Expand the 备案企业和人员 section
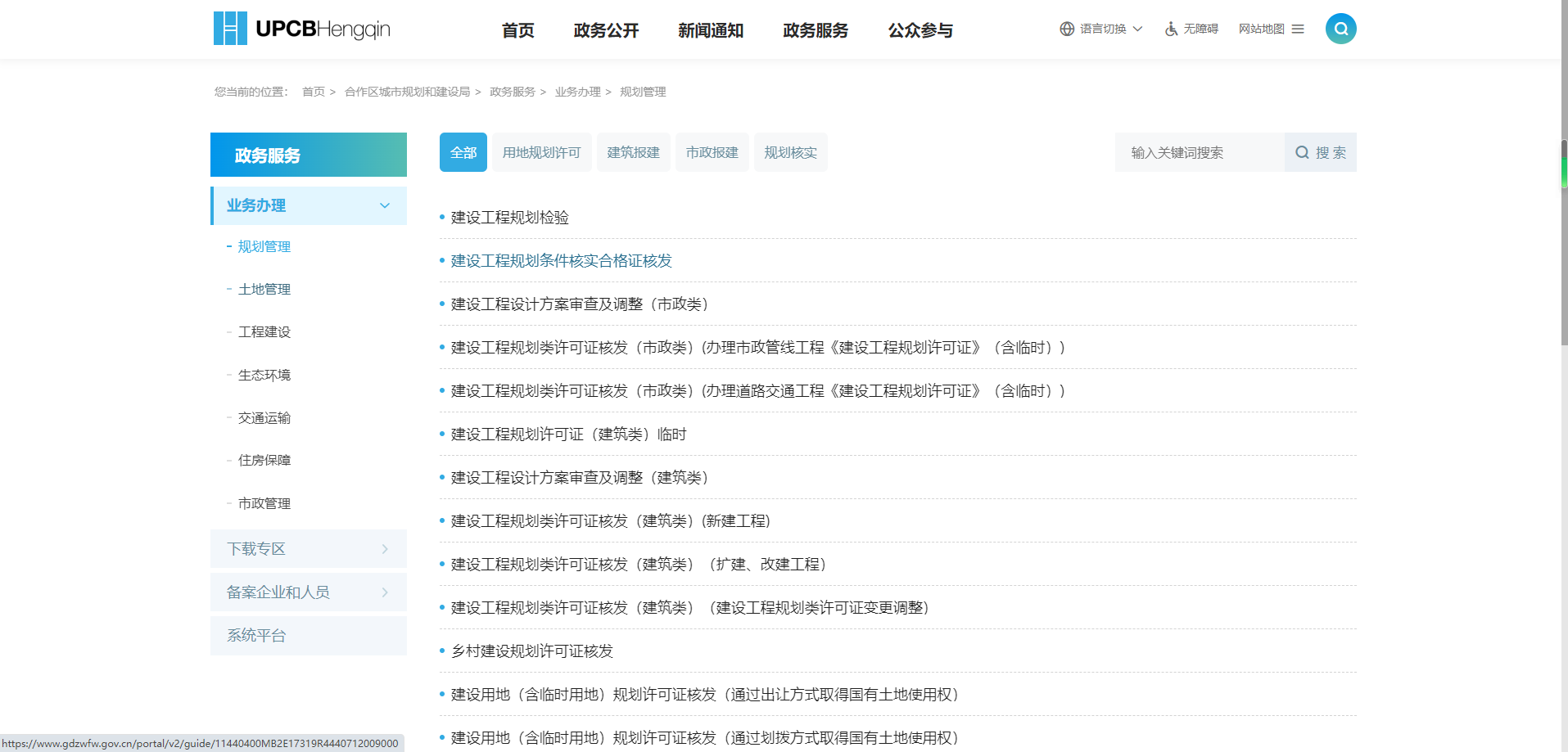 coord(385,592)
